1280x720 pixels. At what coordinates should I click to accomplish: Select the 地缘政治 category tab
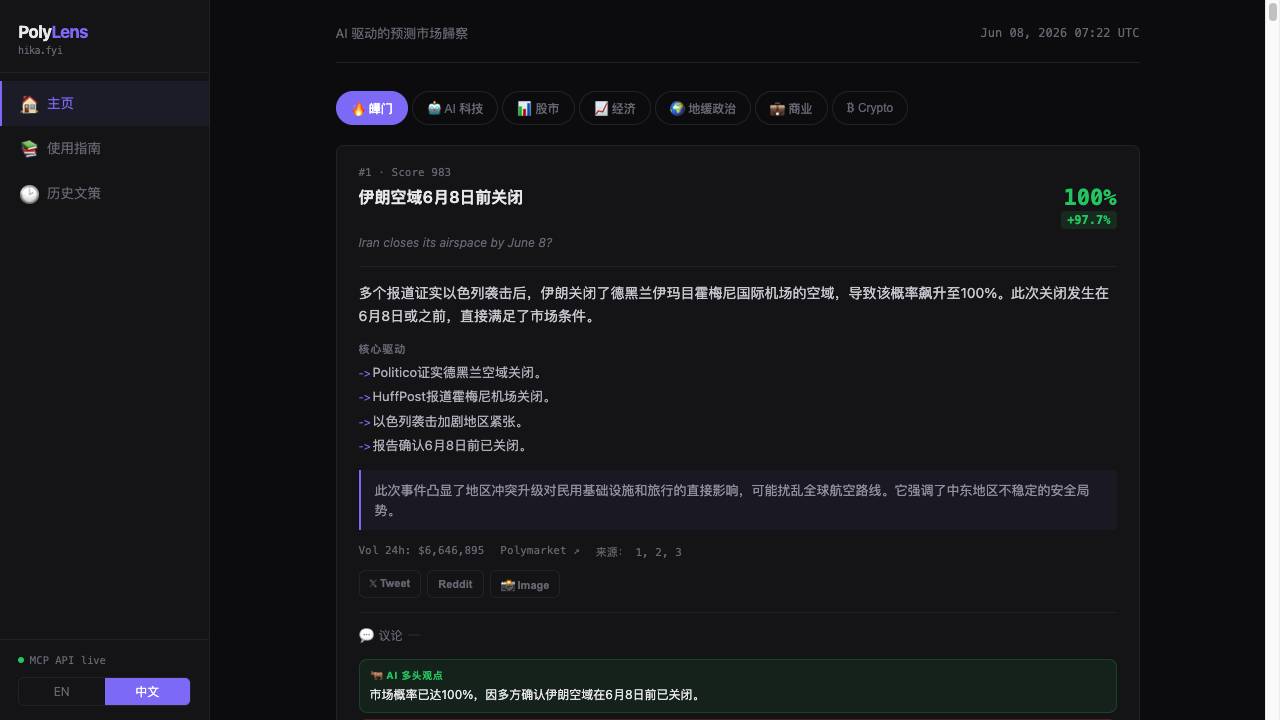[702, 108]
